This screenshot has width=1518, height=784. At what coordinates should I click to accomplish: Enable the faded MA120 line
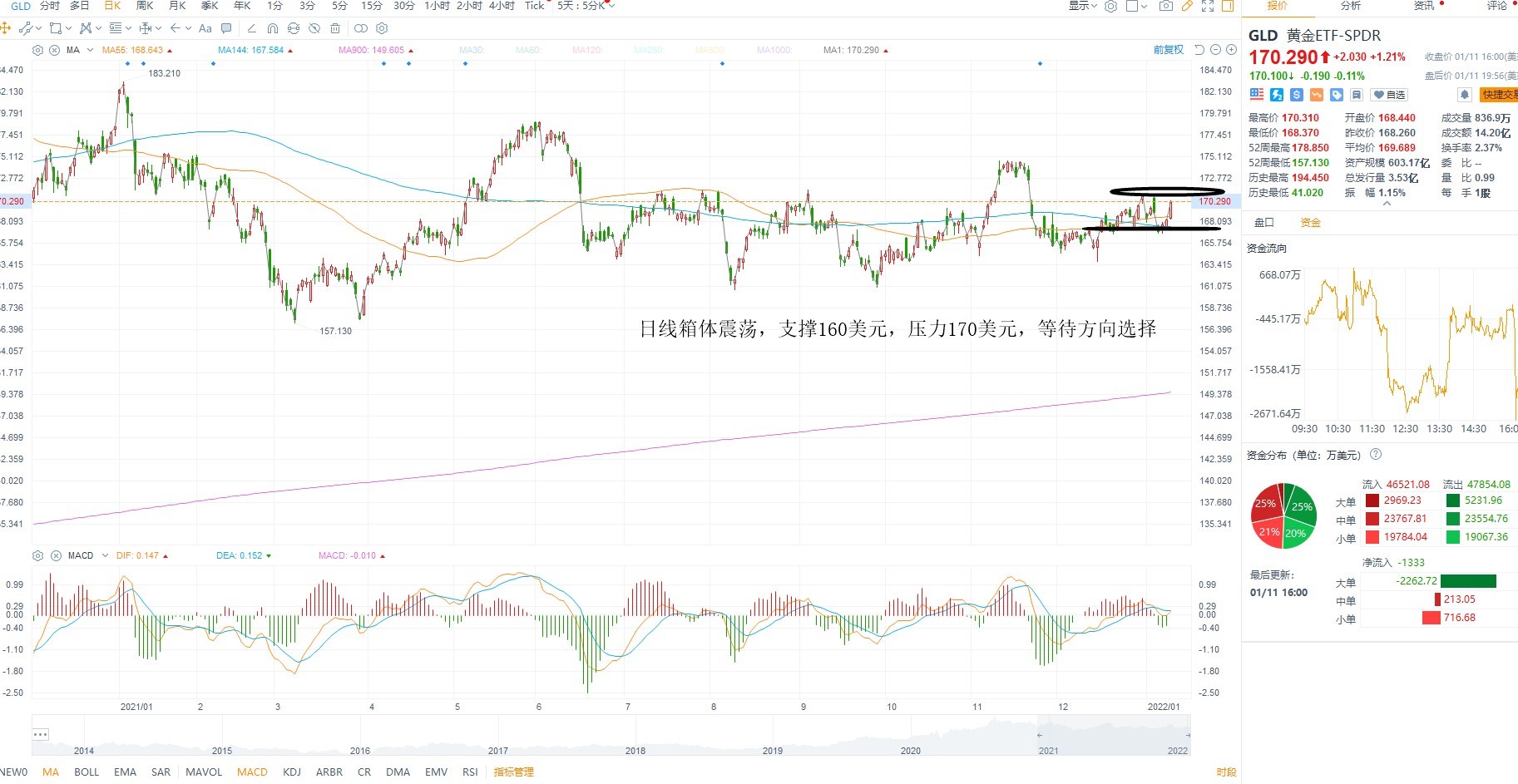click(x=587, y=50)
